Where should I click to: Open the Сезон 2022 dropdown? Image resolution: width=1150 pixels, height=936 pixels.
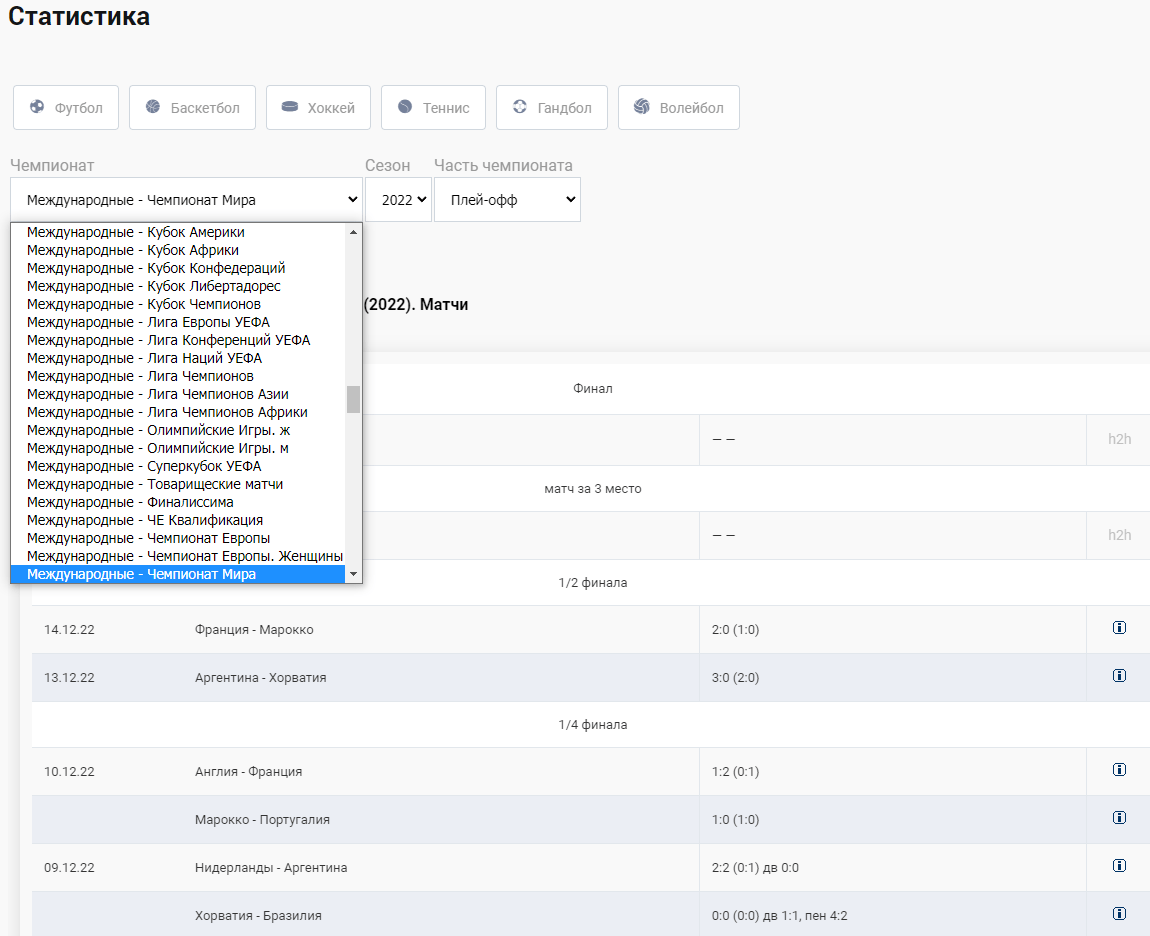[x=398, y=200]
